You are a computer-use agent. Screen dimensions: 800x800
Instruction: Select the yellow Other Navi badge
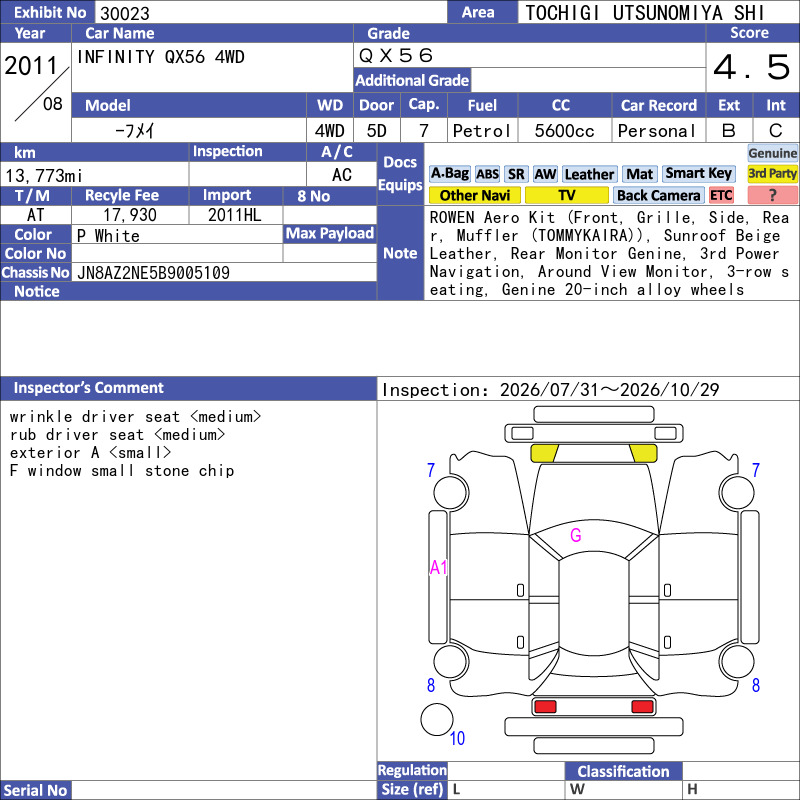coord(474,195)
